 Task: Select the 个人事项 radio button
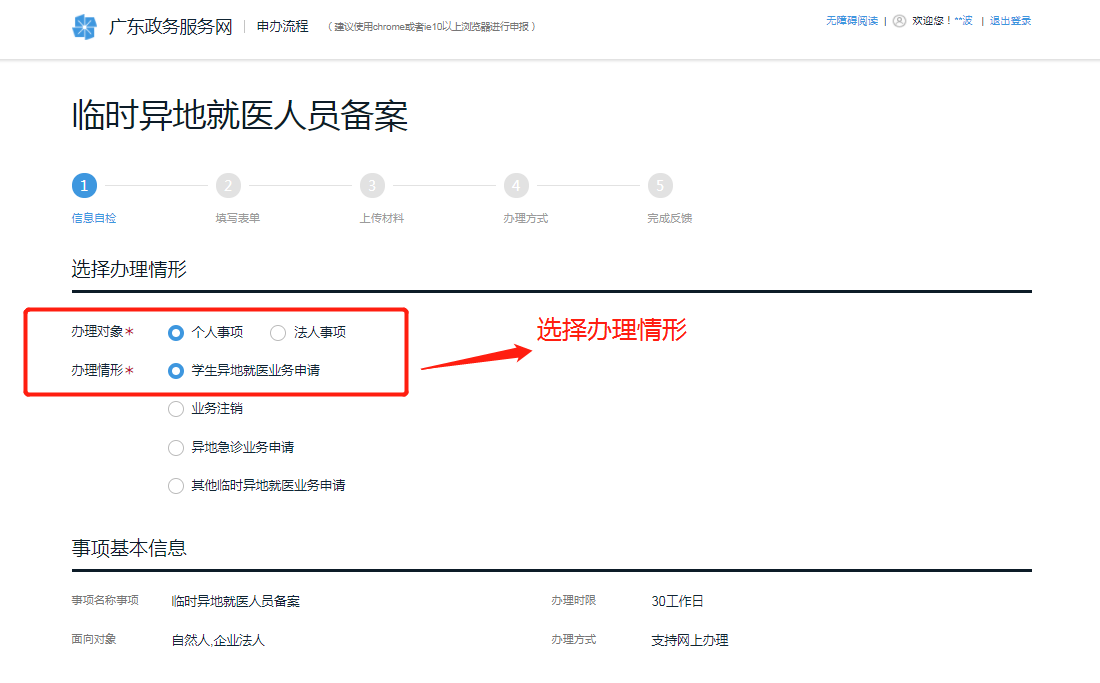[176, 332]
